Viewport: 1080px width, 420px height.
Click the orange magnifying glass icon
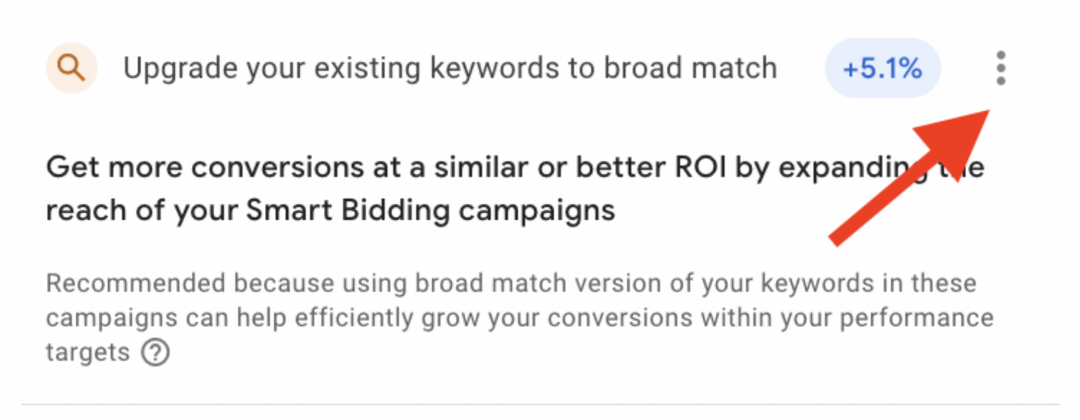click(x=71, y=68)
